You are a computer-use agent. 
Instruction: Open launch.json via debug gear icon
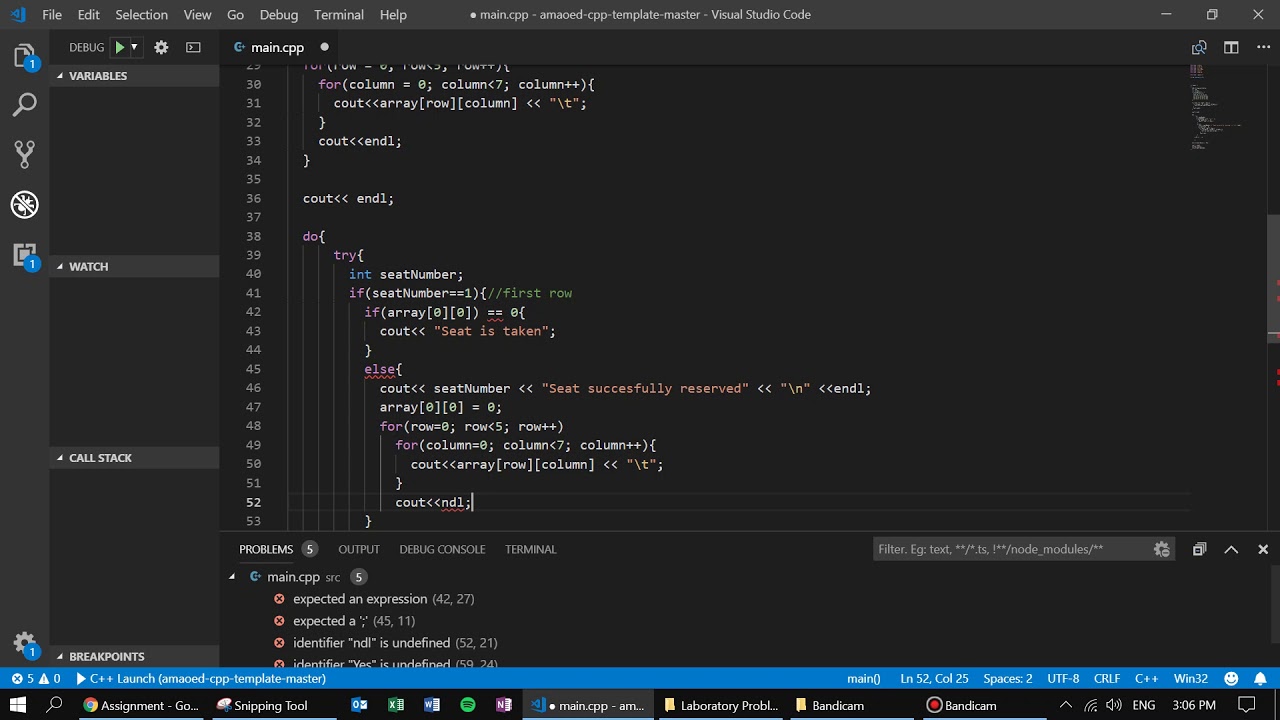(161, 47)
